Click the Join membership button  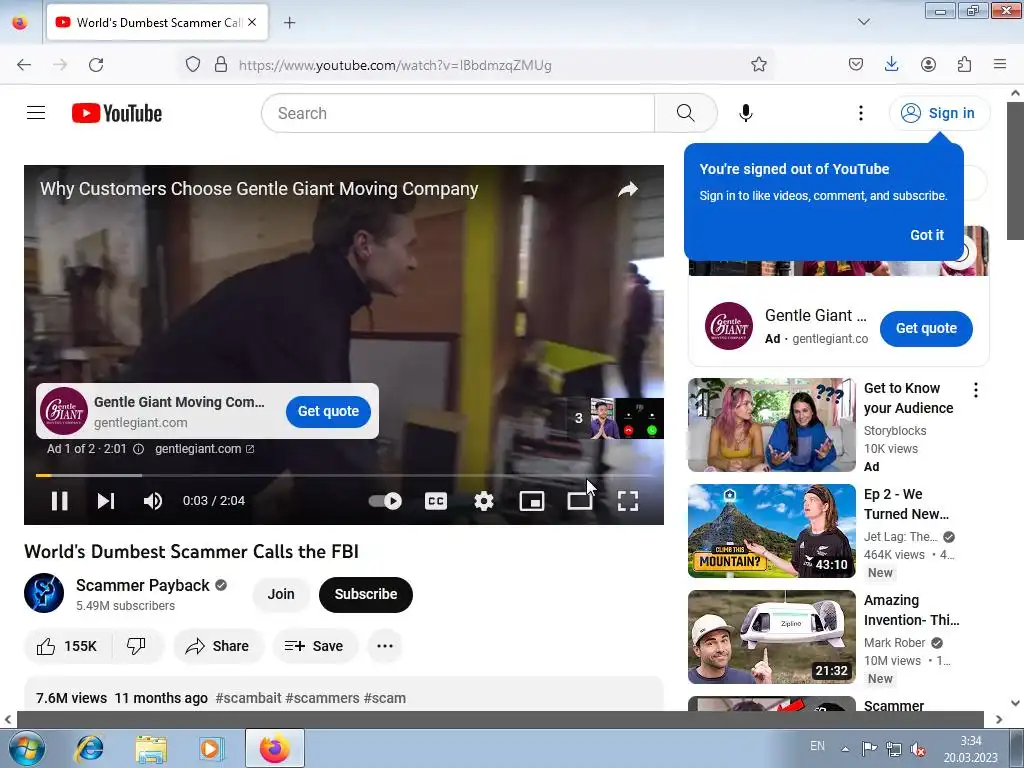point(281,594)
